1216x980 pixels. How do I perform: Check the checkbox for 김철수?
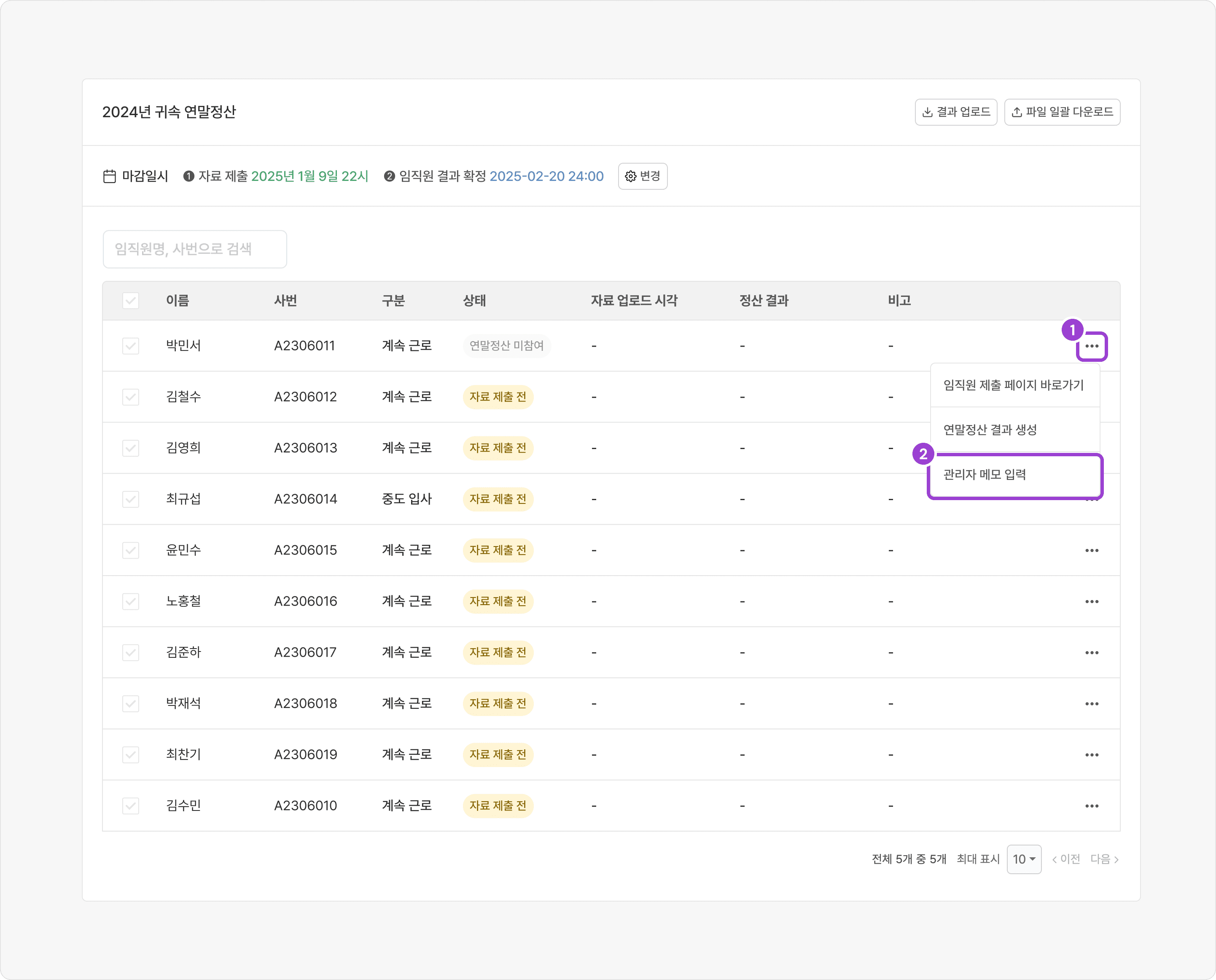(x=130, y=397)
